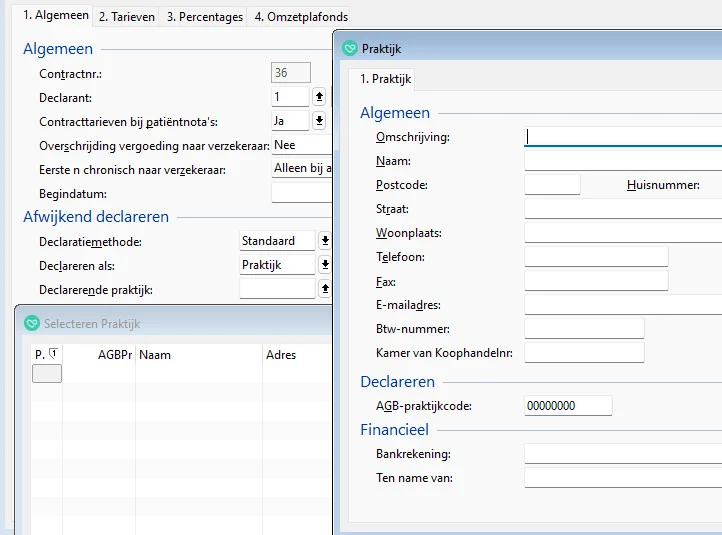
Task: Click the Praktijk window heart icon
Action: pyautogui.click(x=350, y=48)
